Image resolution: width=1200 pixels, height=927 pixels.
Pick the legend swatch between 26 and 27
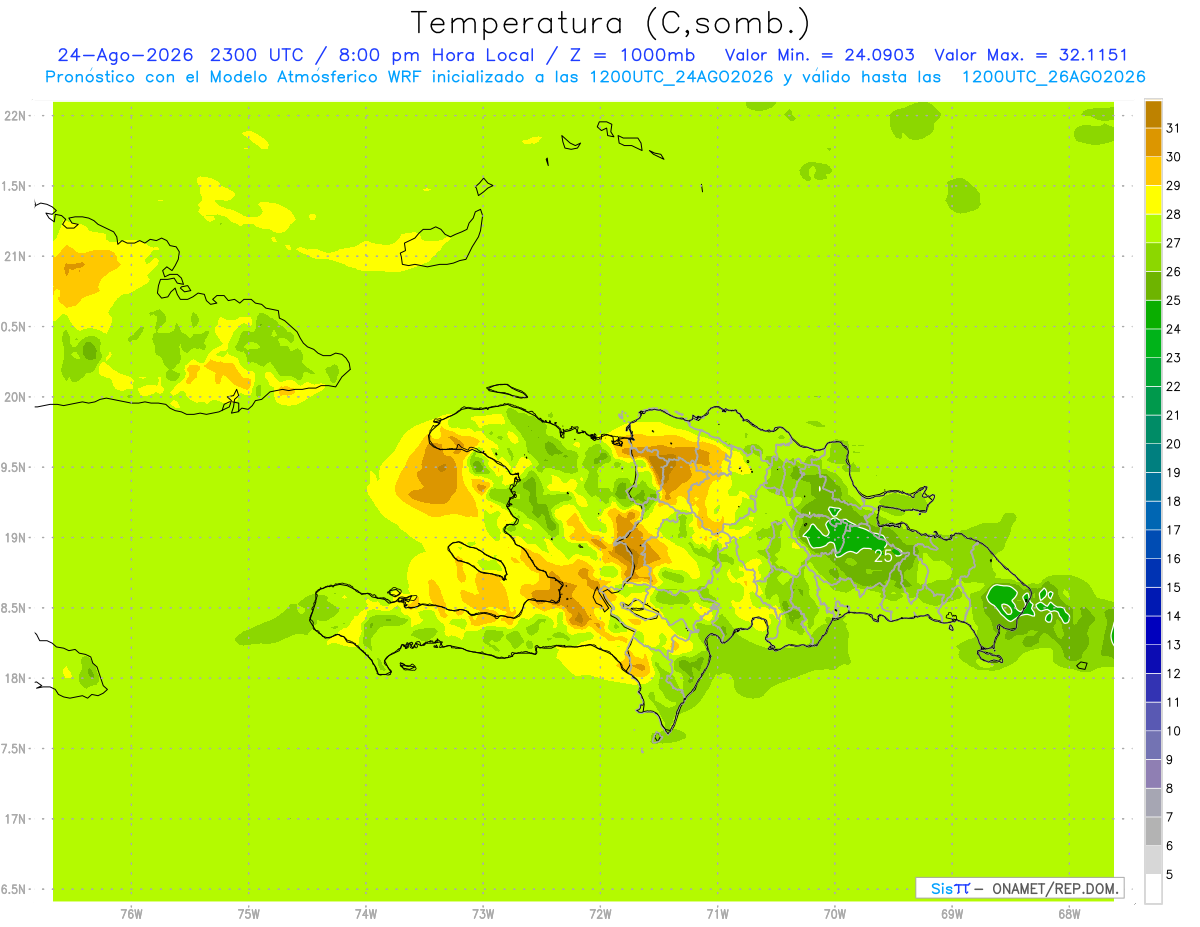click(1153, 258)
